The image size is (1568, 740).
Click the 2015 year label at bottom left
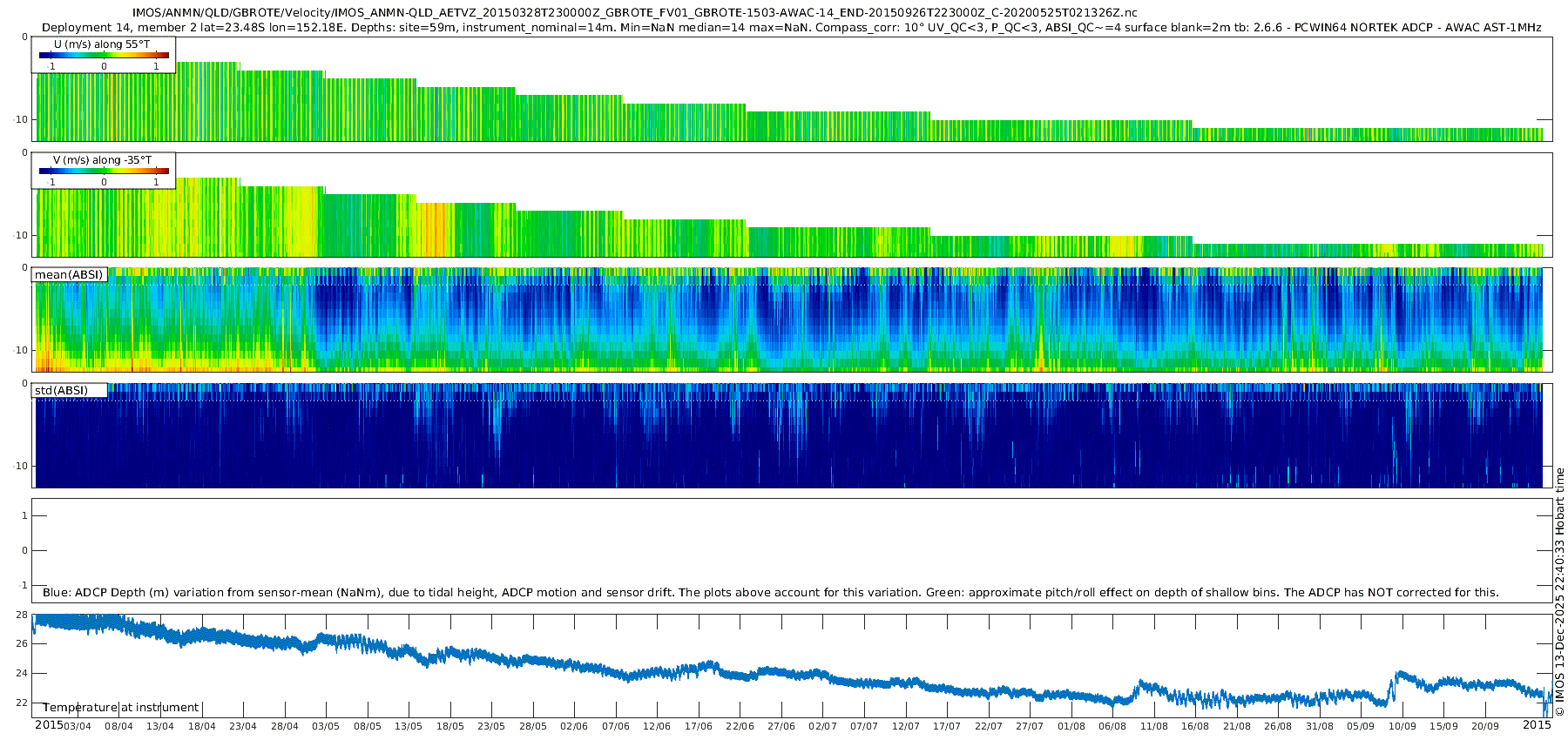point(49,725)
